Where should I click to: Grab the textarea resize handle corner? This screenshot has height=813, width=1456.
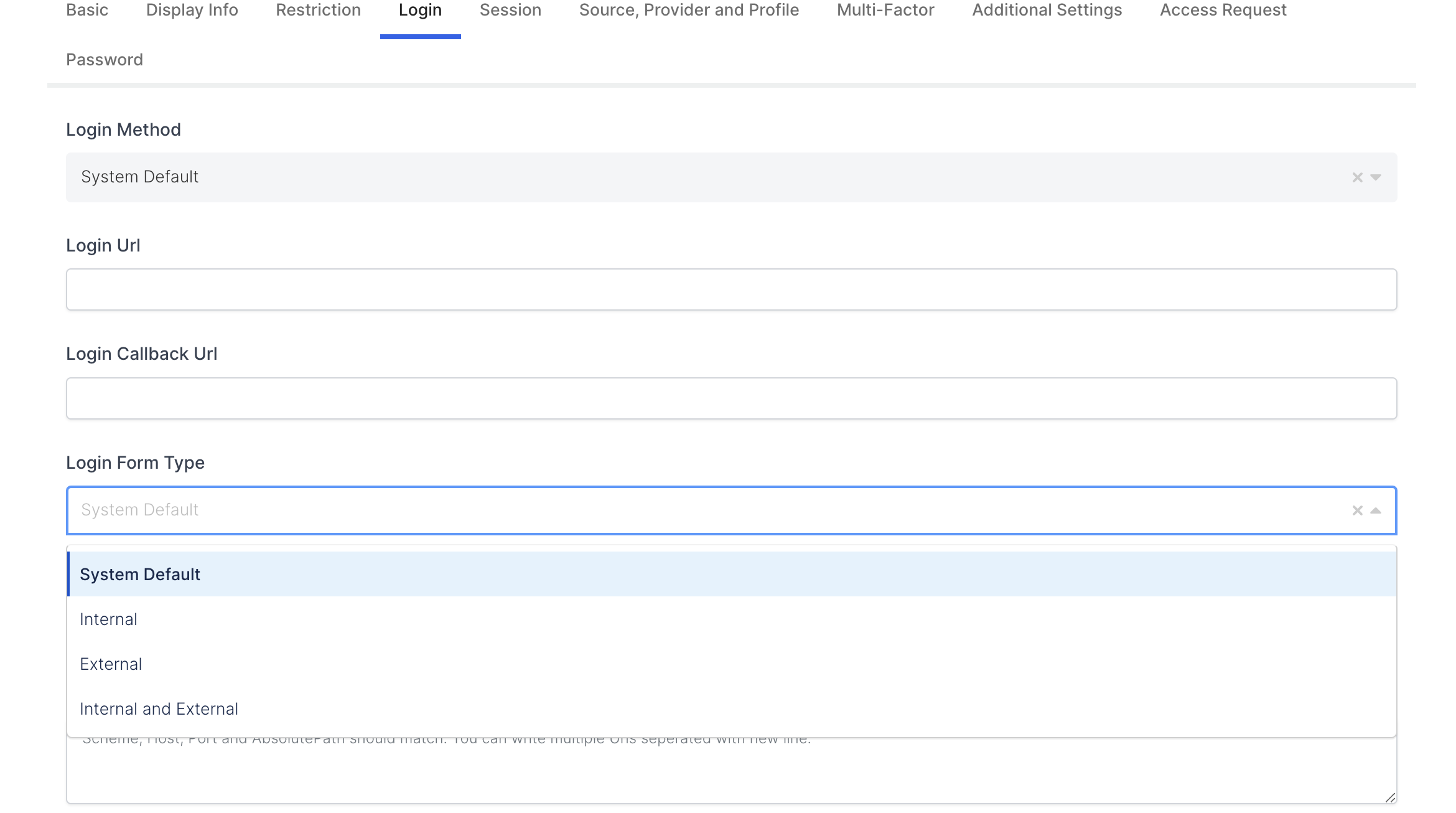coord(1390,797)
